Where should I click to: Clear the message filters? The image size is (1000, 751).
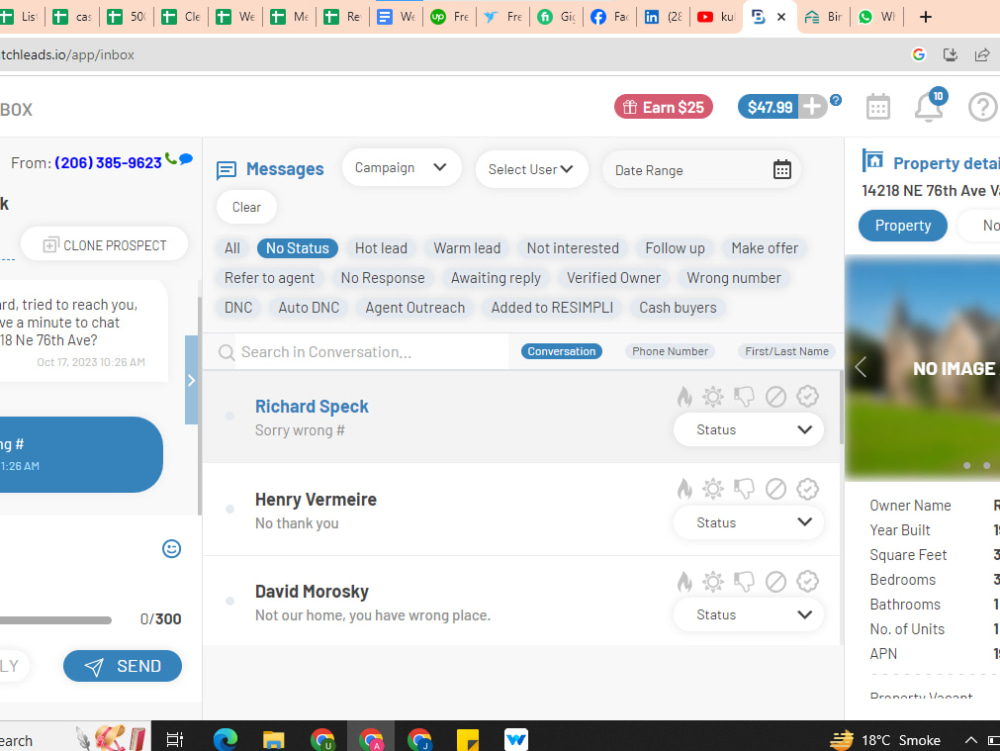(x=246, y=207)
